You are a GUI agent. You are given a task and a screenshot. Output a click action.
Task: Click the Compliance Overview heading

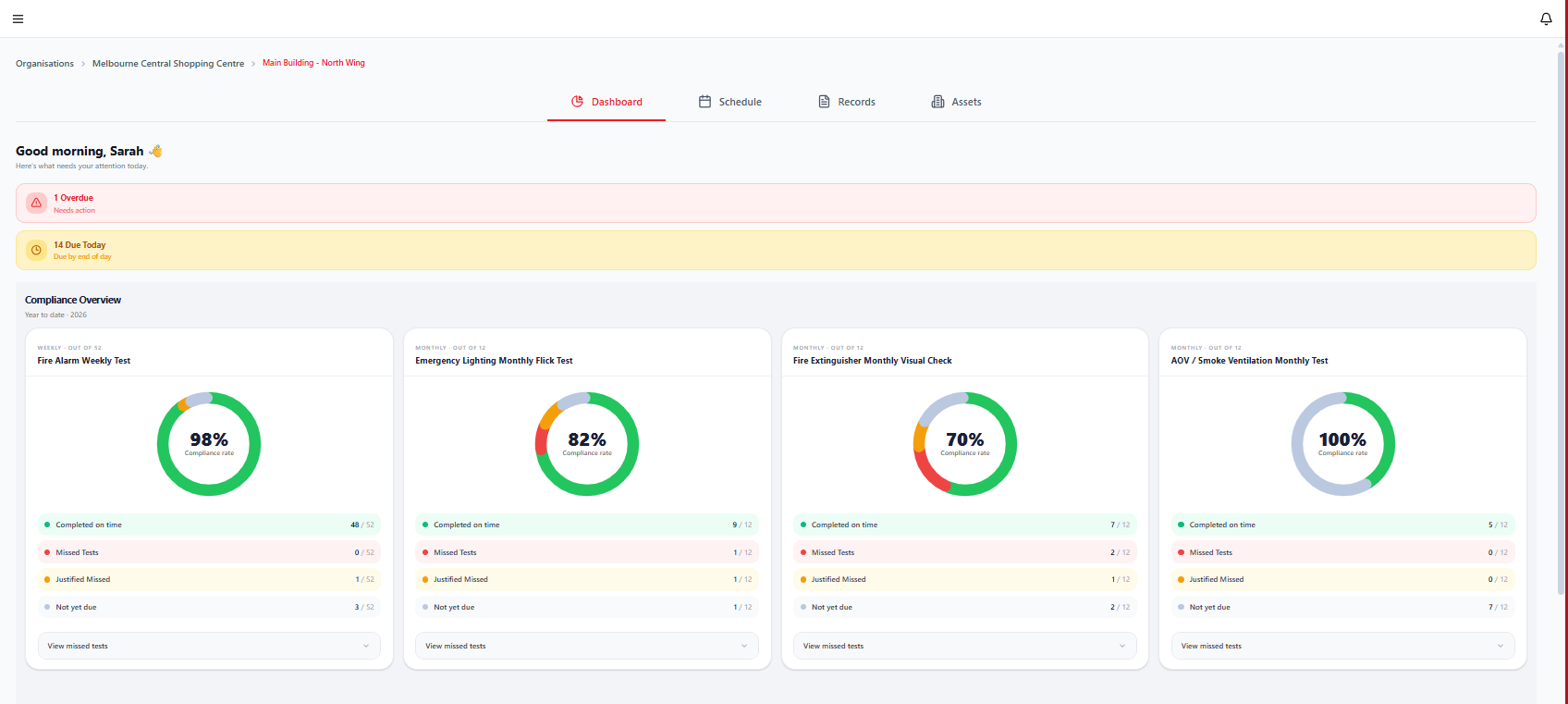point(73,300)
